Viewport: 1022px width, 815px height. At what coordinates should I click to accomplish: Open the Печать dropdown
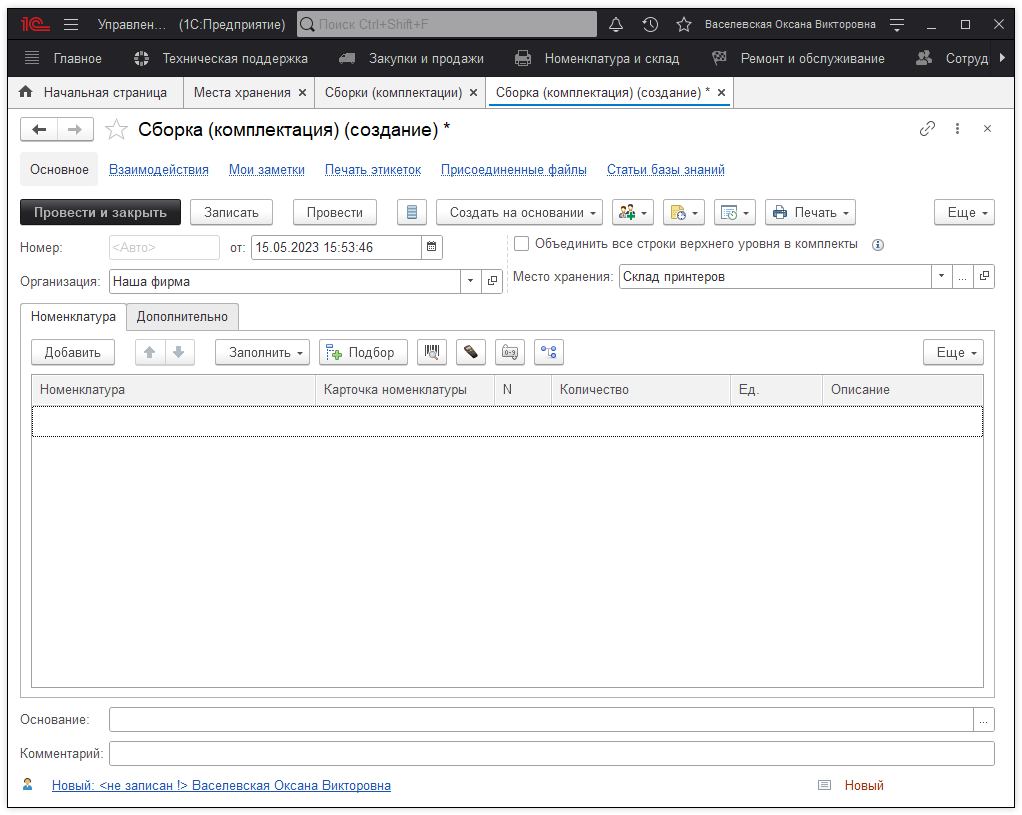click(x=811, y=212)
